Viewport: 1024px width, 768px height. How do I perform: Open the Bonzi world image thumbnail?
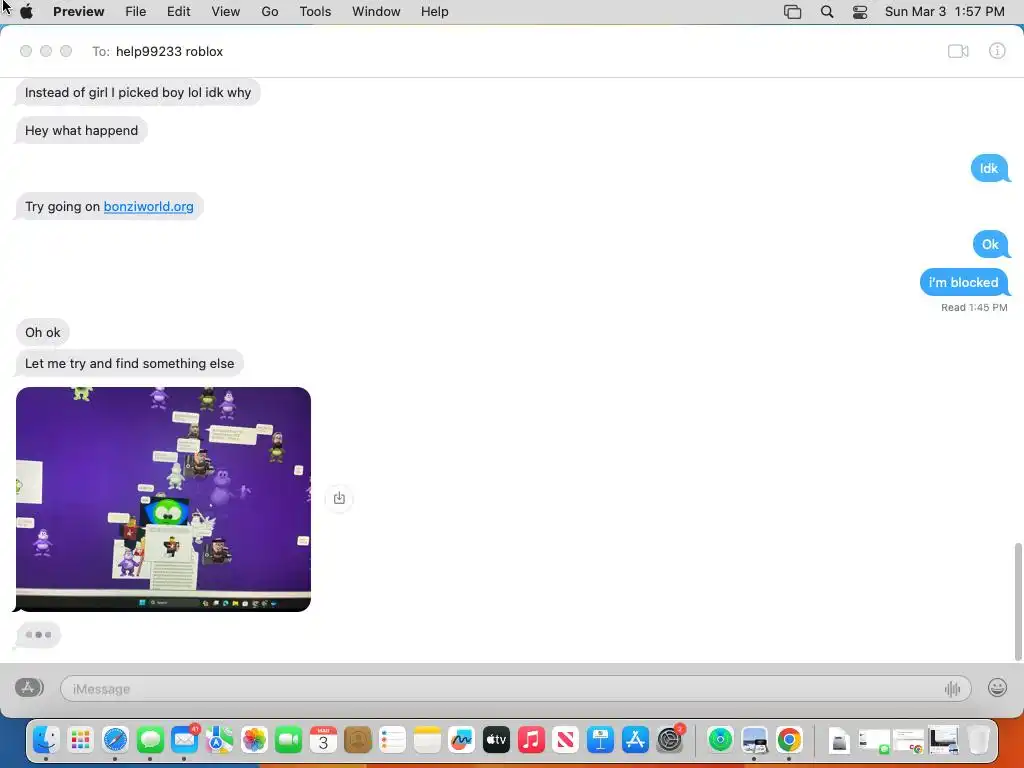click(163, 499)
